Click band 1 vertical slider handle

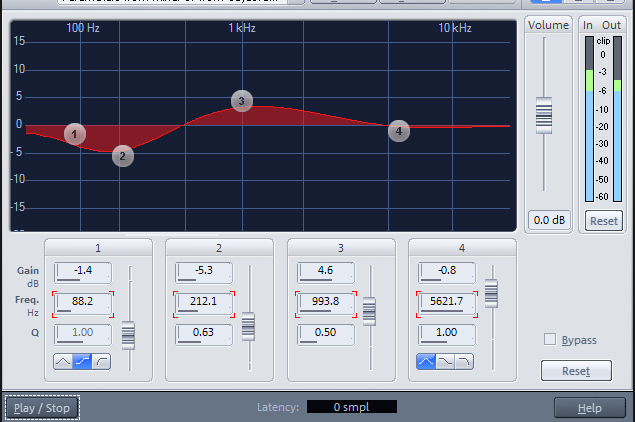tap(128, 335)
